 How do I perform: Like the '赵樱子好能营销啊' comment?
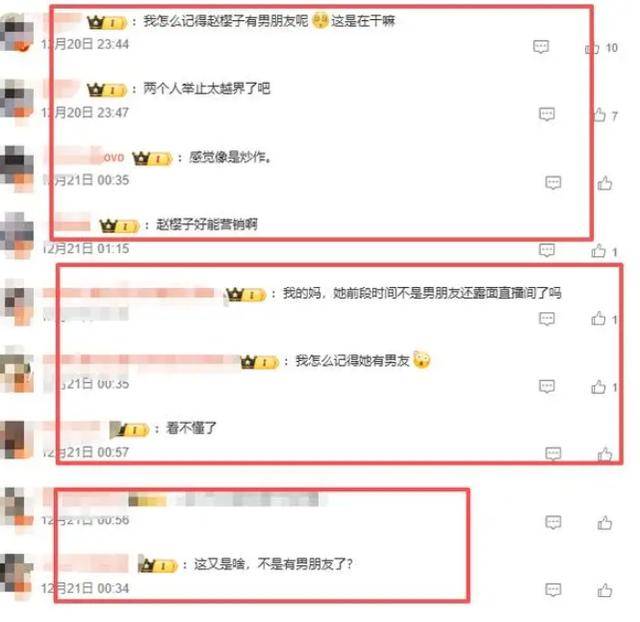(598, 251)
